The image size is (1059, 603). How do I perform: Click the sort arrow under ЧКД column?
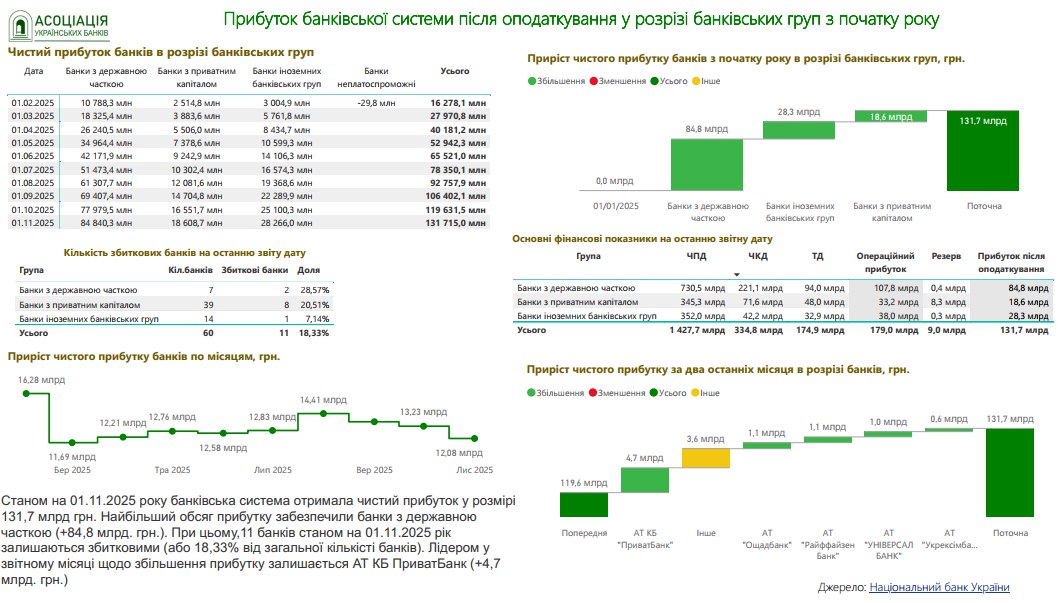737,273
